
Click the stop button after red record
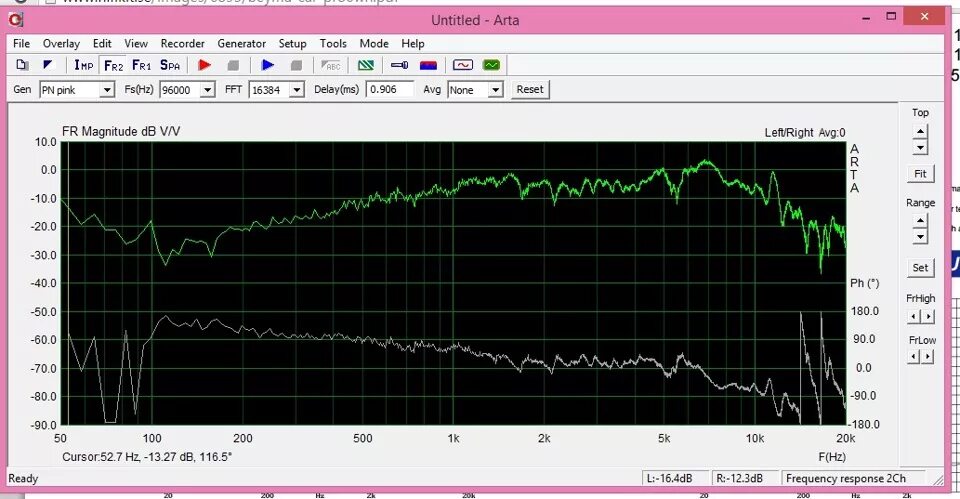click(233, 65)
